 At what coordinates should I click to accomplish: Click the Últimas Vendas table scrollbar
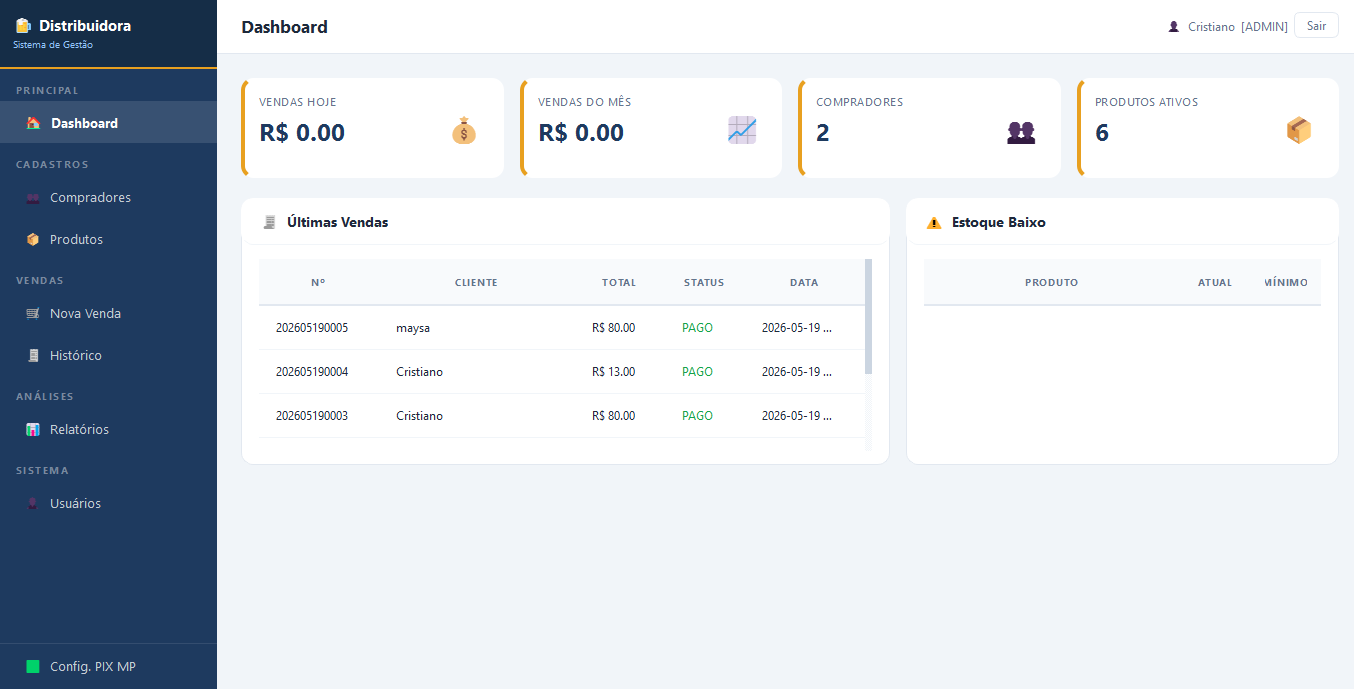[868, 316]
